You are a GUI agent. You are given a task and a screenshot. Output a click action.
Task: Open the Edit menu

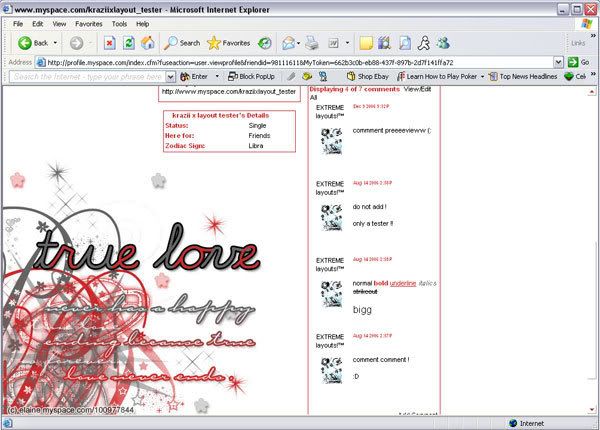point(38,24)
